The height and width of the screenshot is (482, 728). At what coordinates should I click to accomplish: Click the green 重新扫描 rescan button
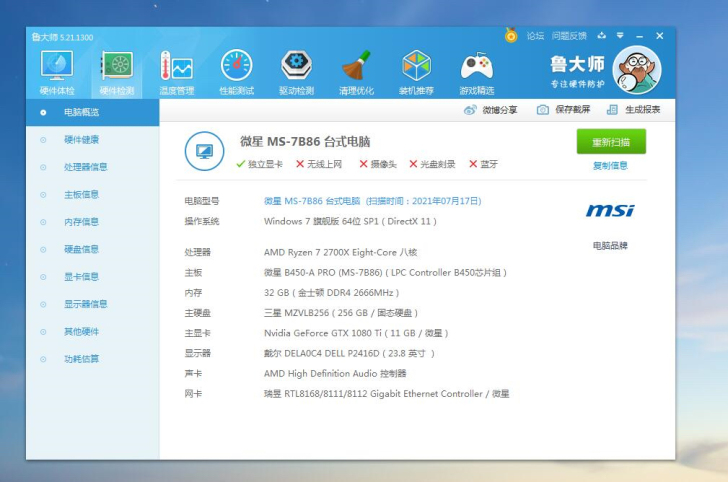pos(611,142)
